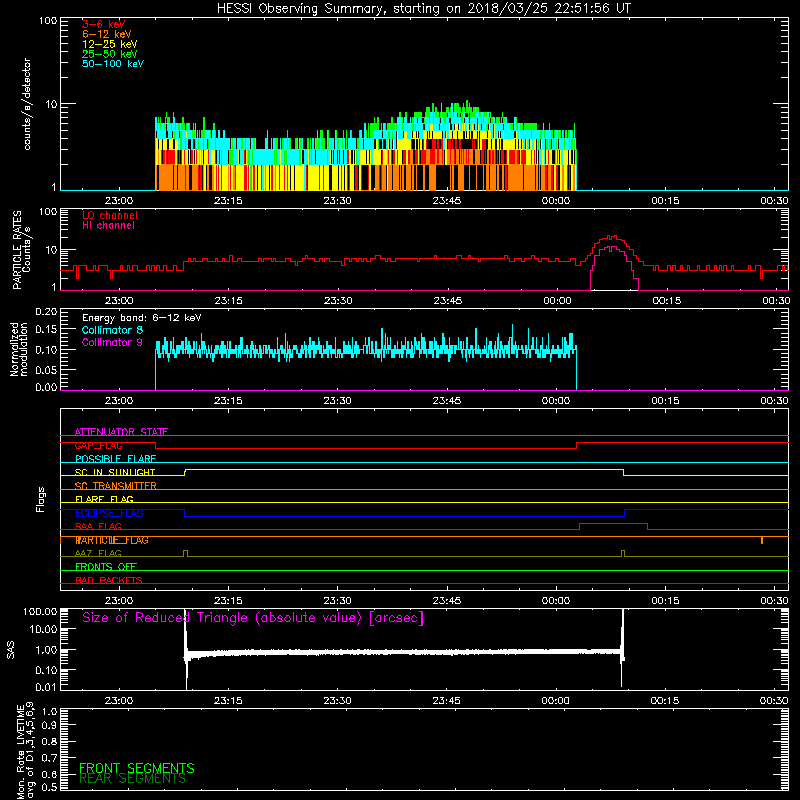This screenshot has height=800, width=800.
Task: Click the Collimator 9 legend entry
Action: (112, 342)
